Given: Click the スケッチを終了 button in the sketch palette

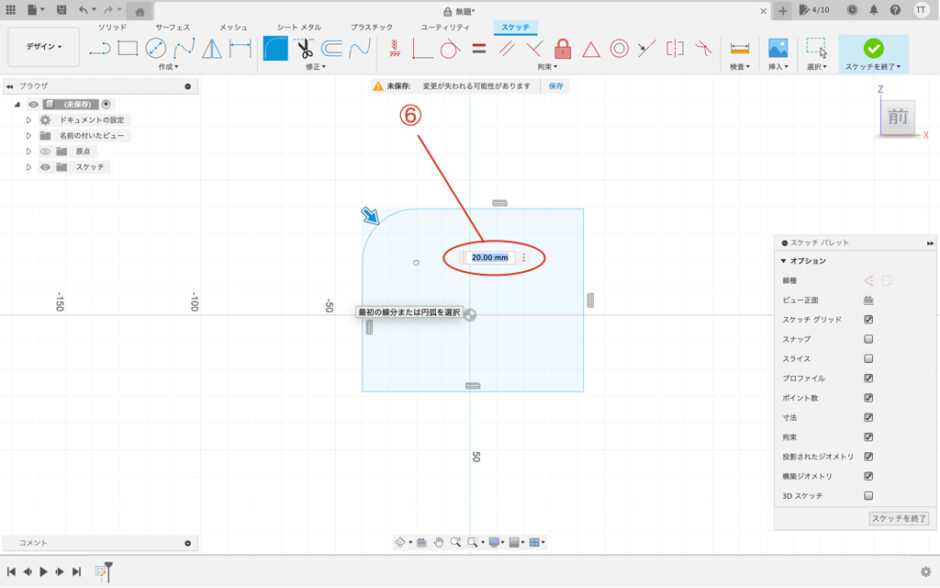Looking at the screenshot, I should click(899, 518).
